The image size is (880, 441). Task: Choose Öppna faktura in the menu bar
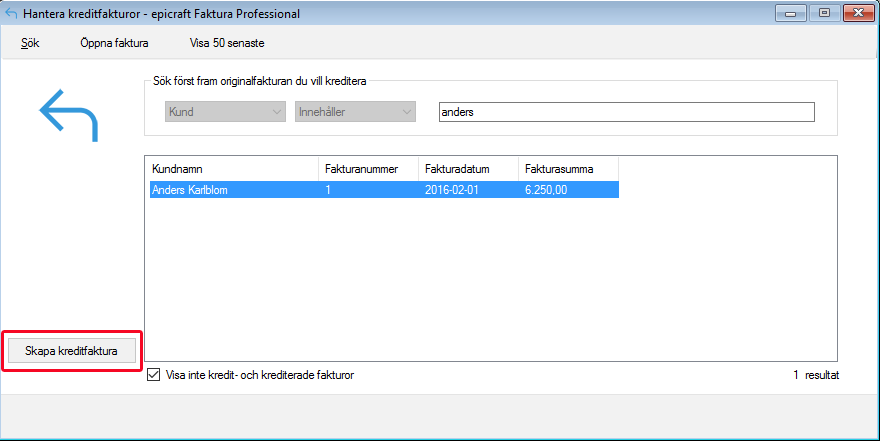[114, 43]
